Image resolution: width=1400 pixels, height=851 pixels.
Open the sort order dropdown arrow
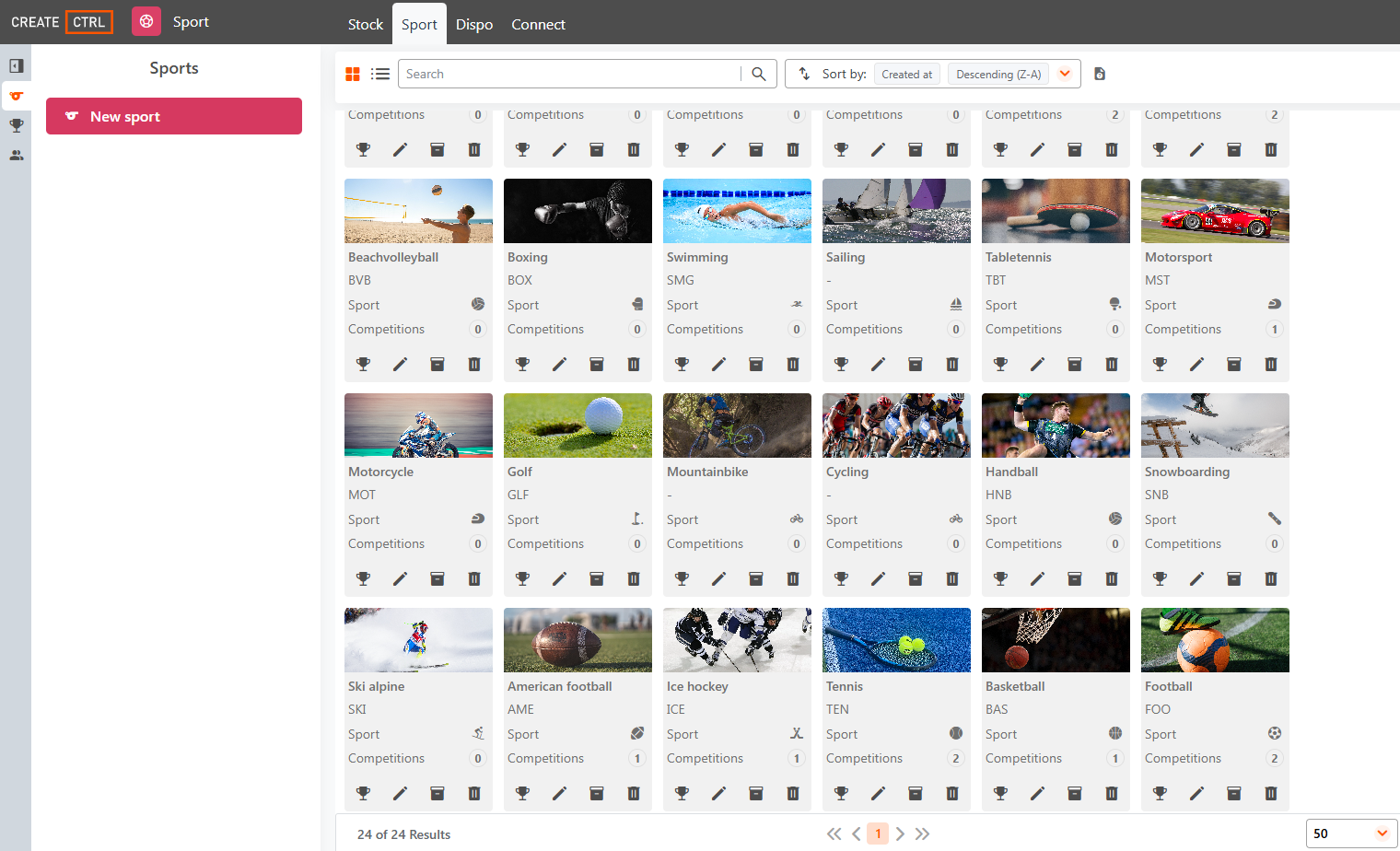point(1065,74)
